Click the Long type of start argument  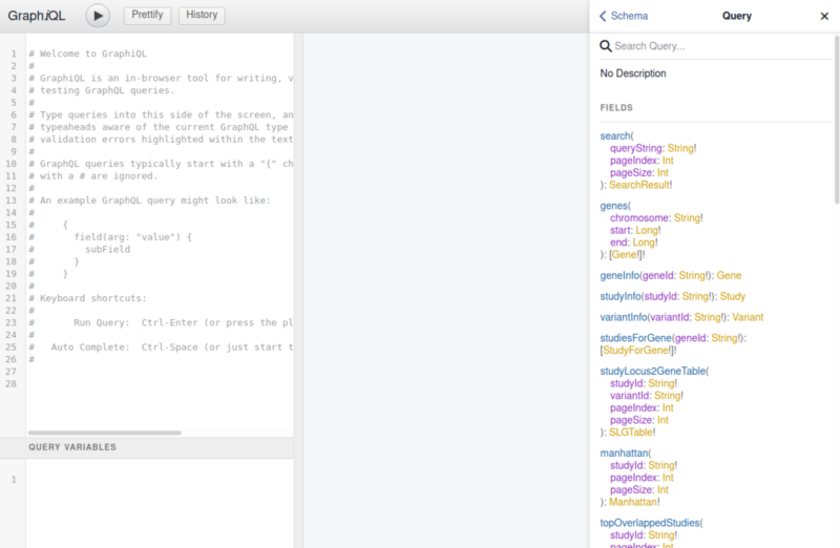coord(647,230)
